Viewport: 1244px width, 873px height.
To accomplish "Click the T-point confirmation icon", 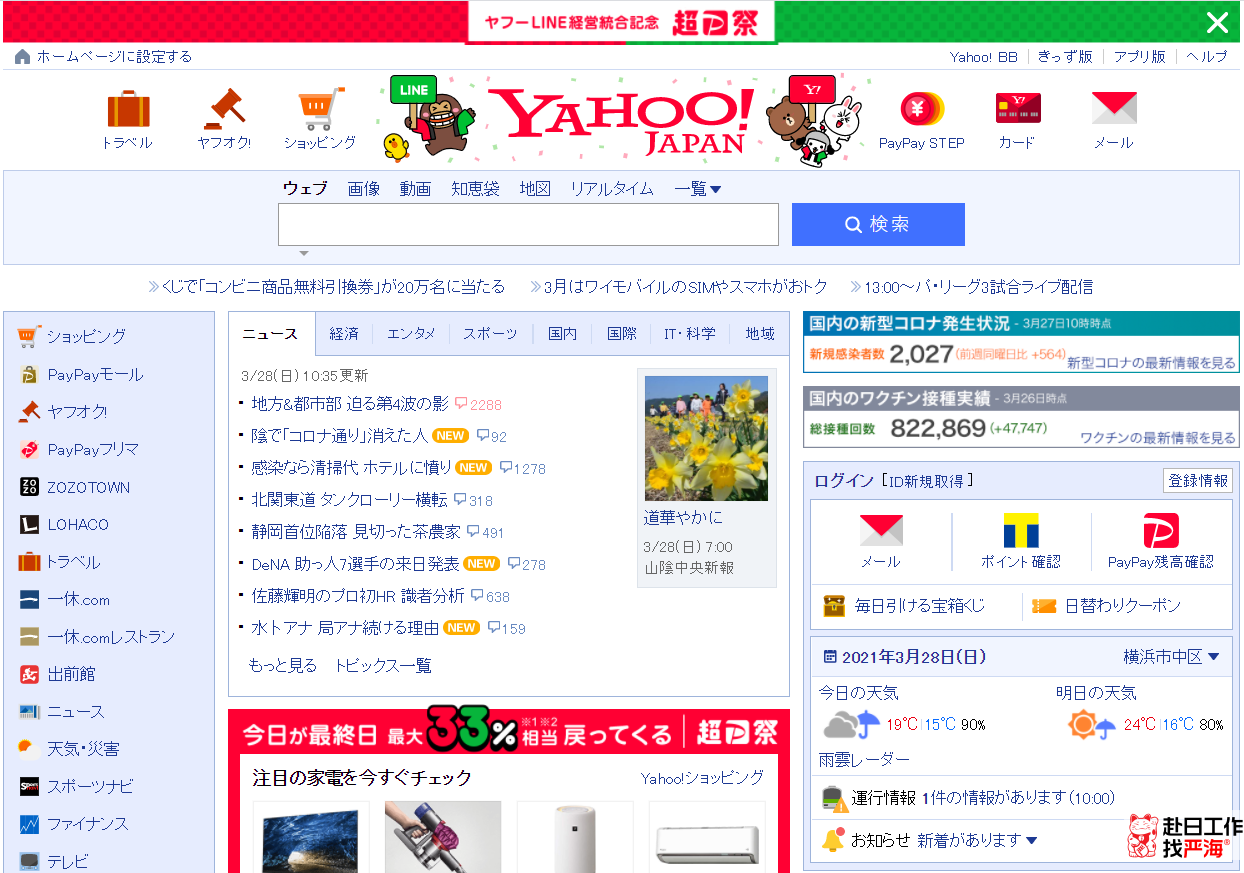I will [x=1020, y=531].
